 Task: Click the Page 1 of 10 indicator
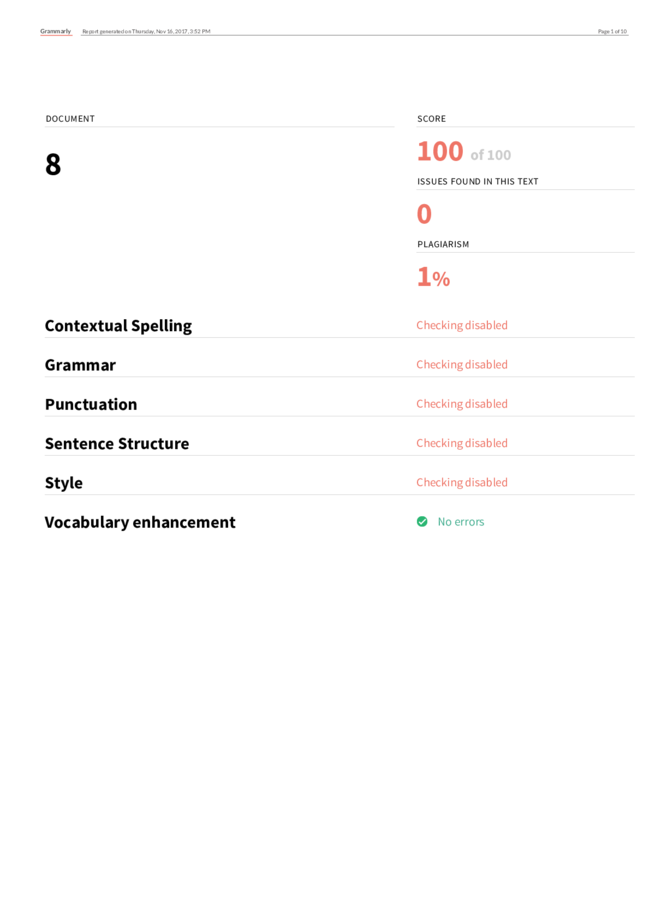click(612, 32)
